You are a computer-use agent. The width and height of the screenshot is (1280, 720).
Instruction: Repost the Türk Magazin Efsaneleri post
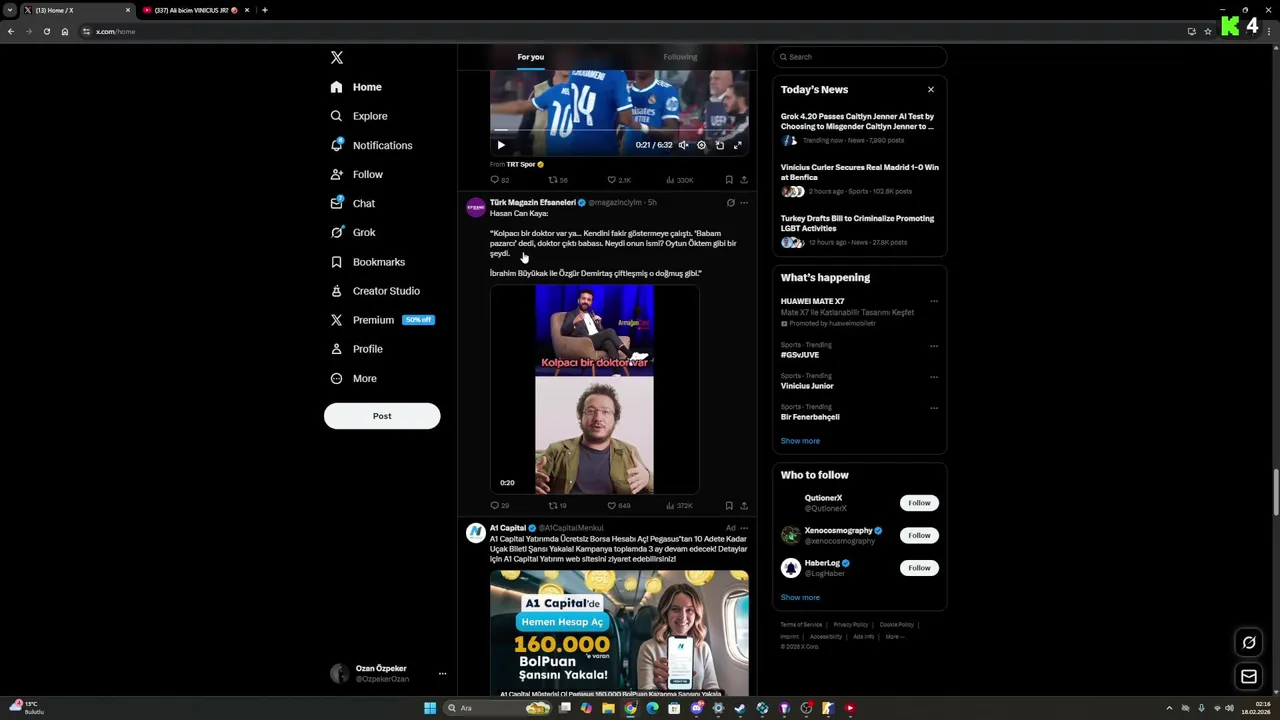558,506
